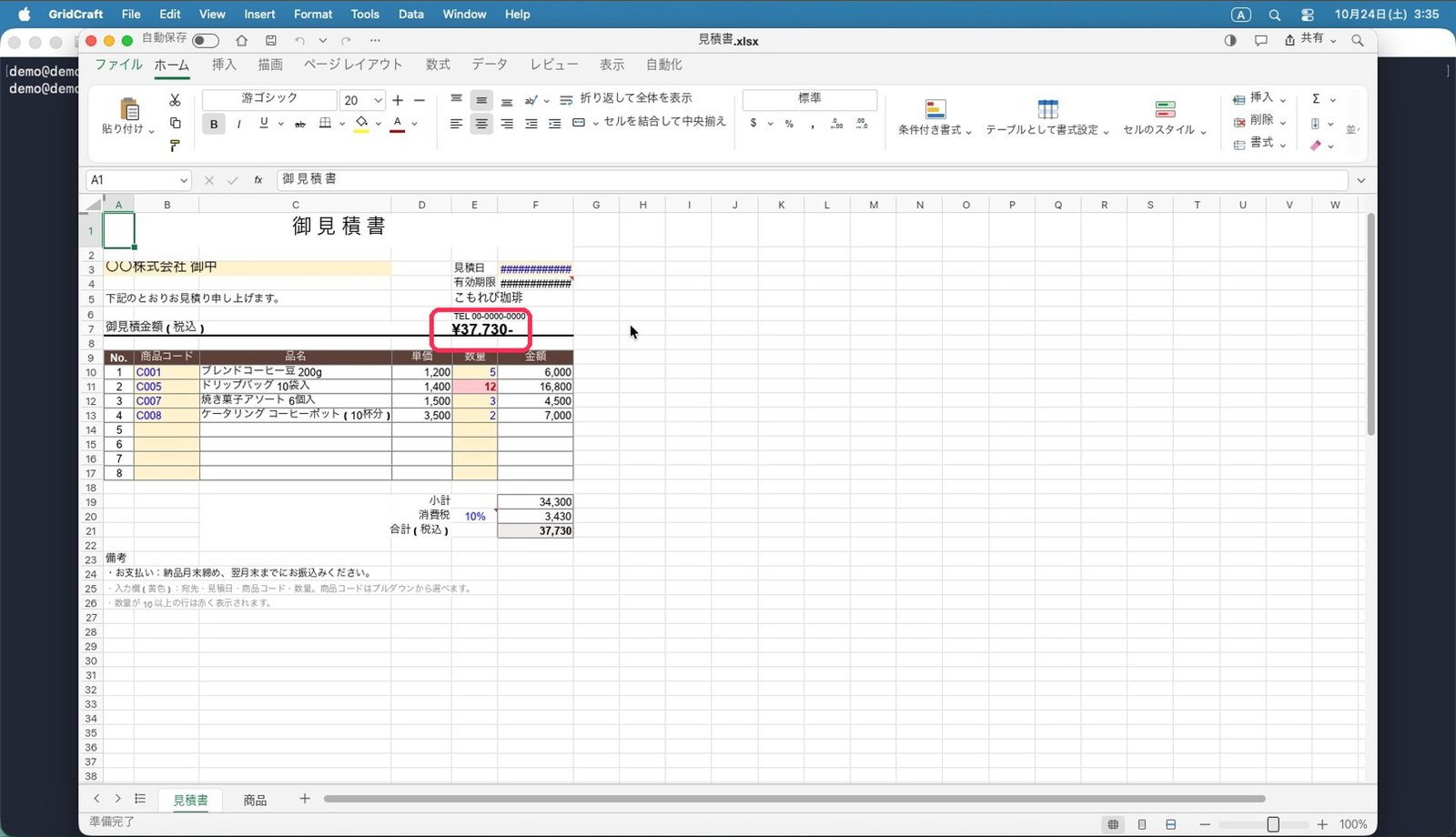This screenshot has width=1456, height=837.
Task: Click the yellow fill color button
Action: 361,124
